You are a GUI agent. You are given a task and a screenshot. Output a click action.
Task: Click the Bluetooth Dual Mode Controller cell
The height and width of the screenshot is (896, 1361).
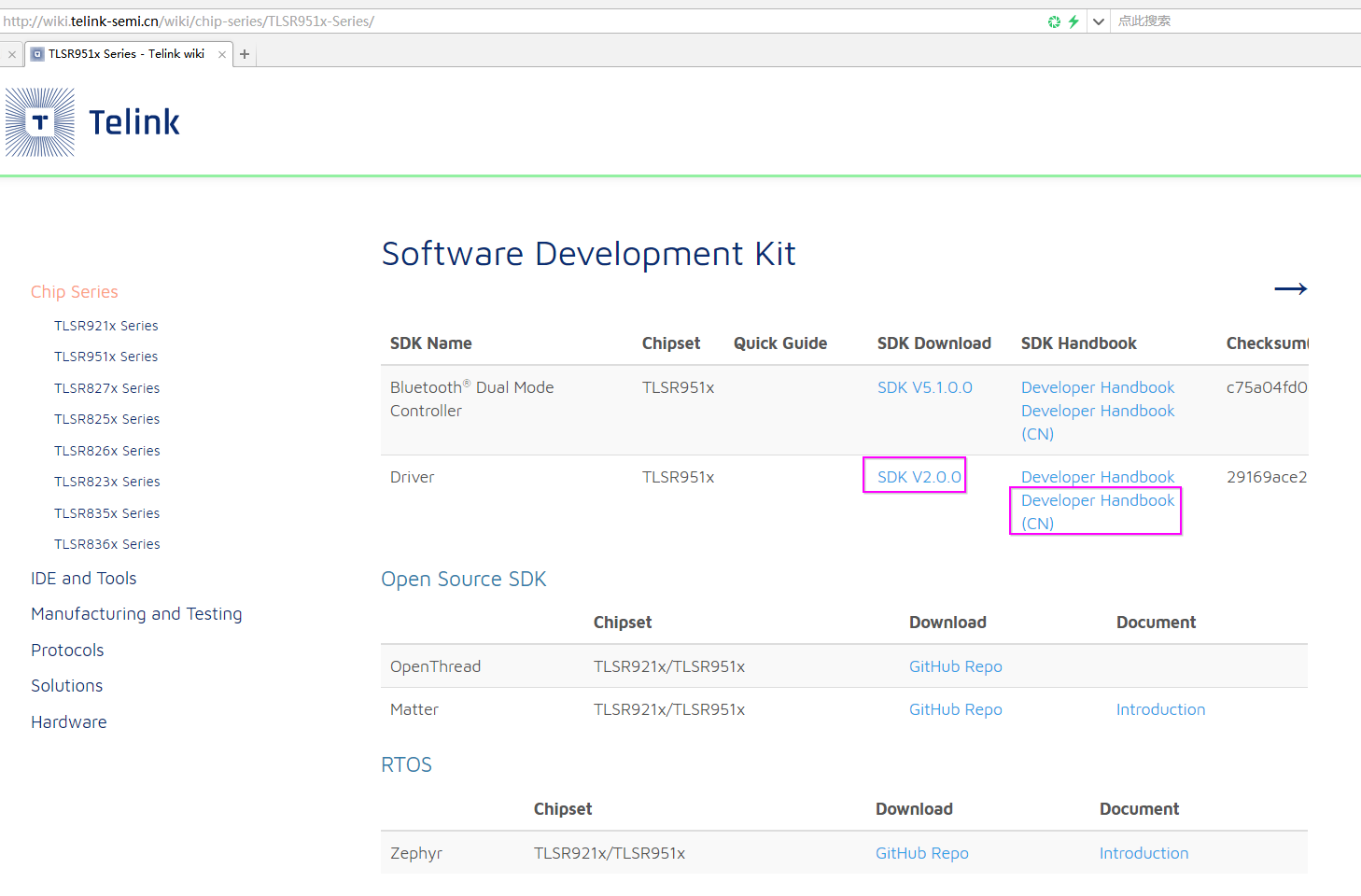472,399
